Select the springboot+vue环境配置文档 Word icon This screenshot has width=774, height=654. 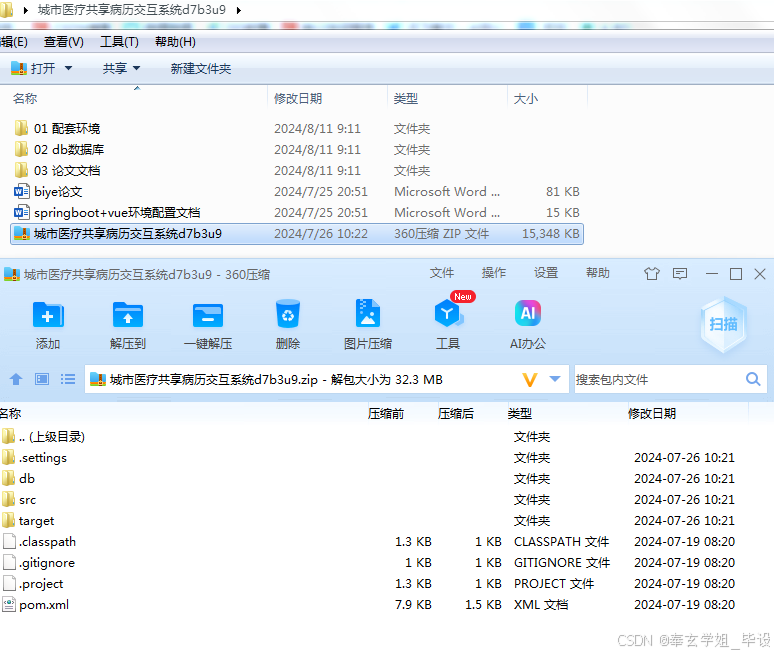click(21, 213)
